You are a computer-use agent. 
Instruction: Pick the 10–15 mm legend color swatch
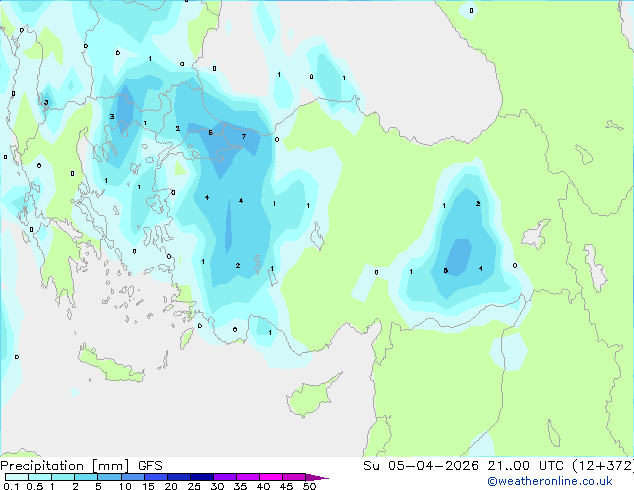[x=132, y=477]
